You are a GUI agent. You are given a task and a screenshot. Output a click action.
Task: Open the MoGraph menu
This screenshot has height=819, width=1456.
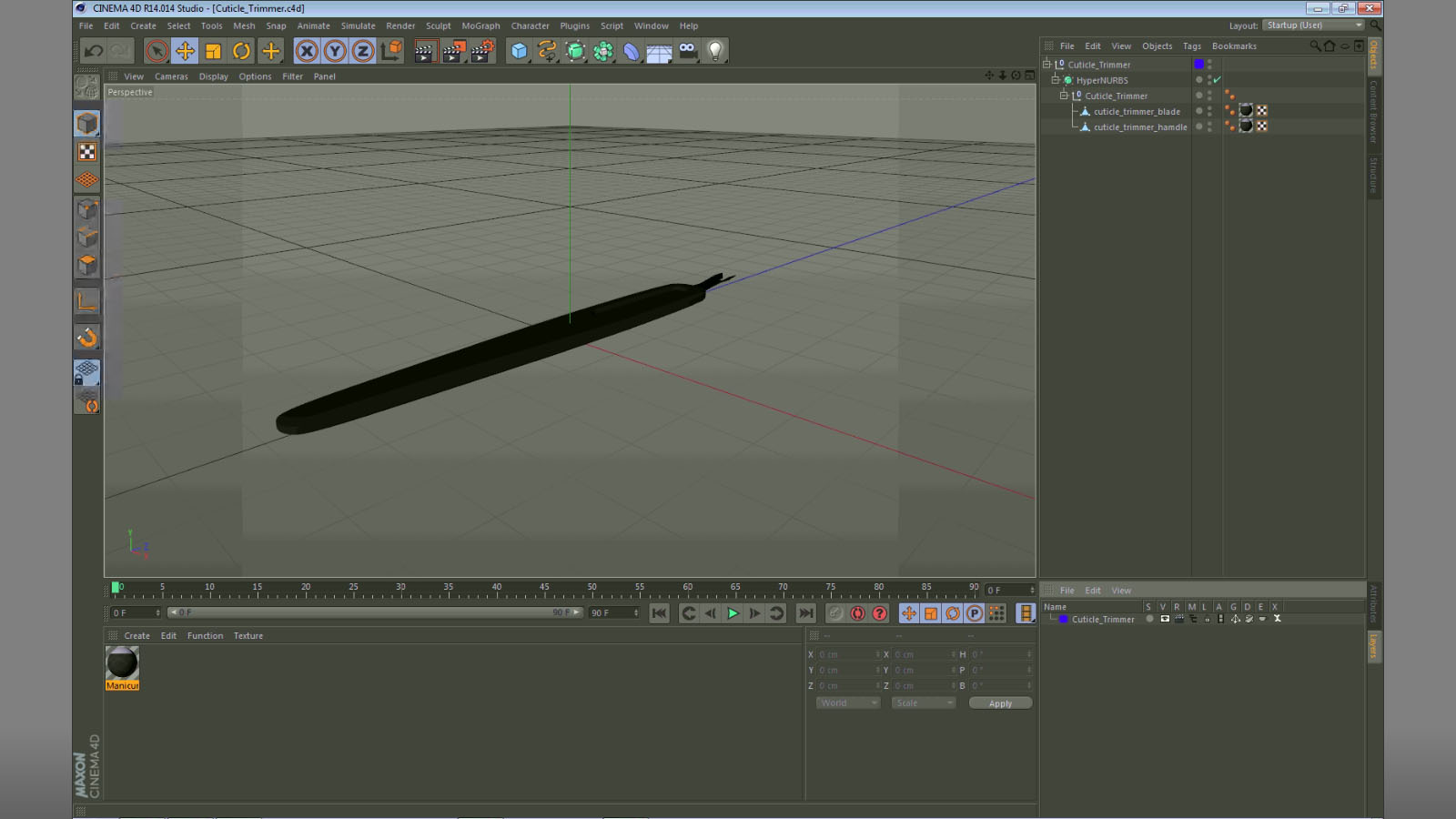[480, 25]
